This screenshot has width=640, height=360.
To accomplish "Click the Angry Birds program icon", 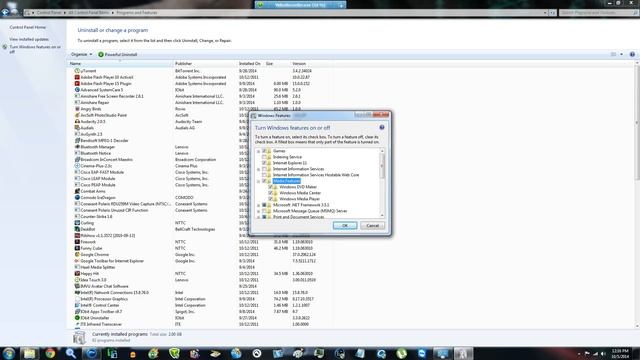I will tap(77, 109).
